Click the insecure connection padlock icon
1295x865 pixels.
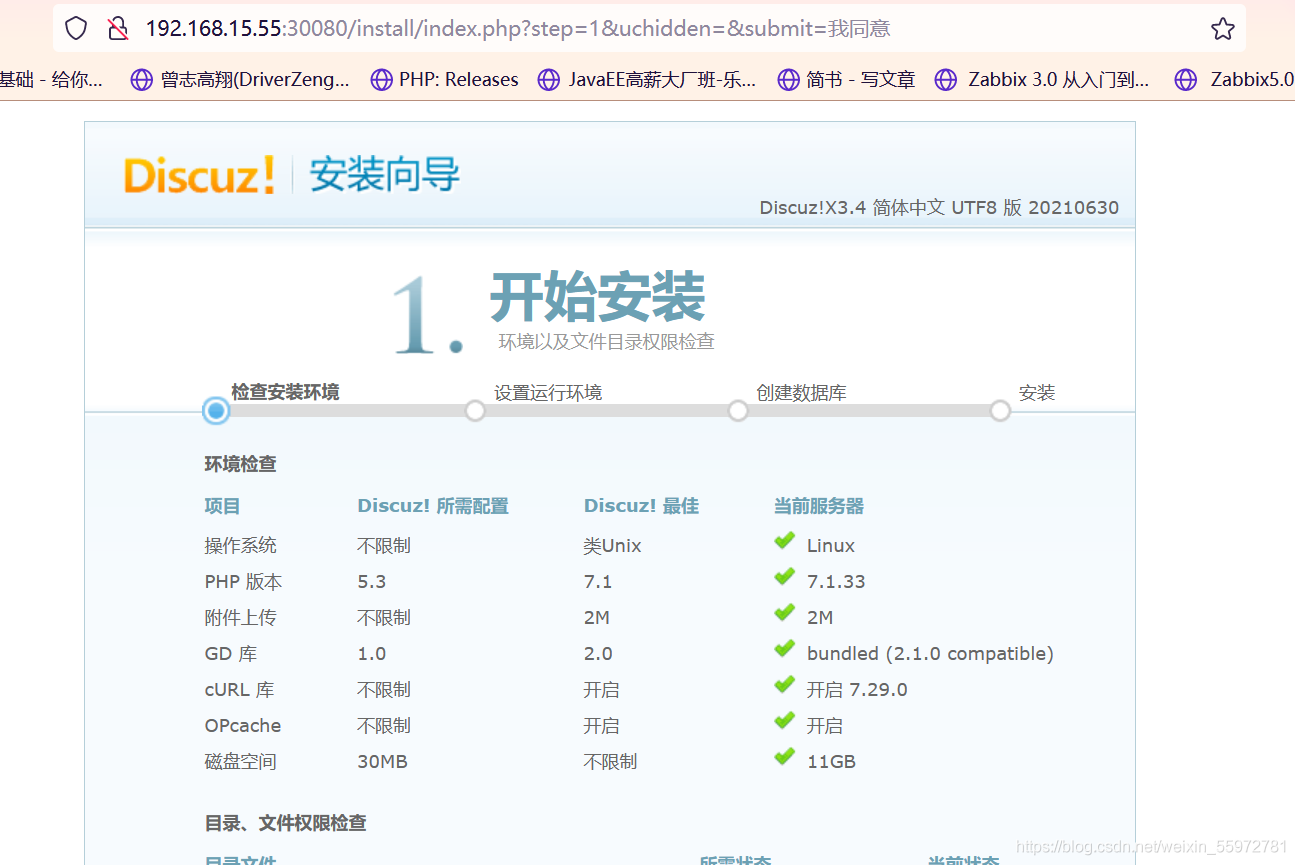click(x=118, y=28)
